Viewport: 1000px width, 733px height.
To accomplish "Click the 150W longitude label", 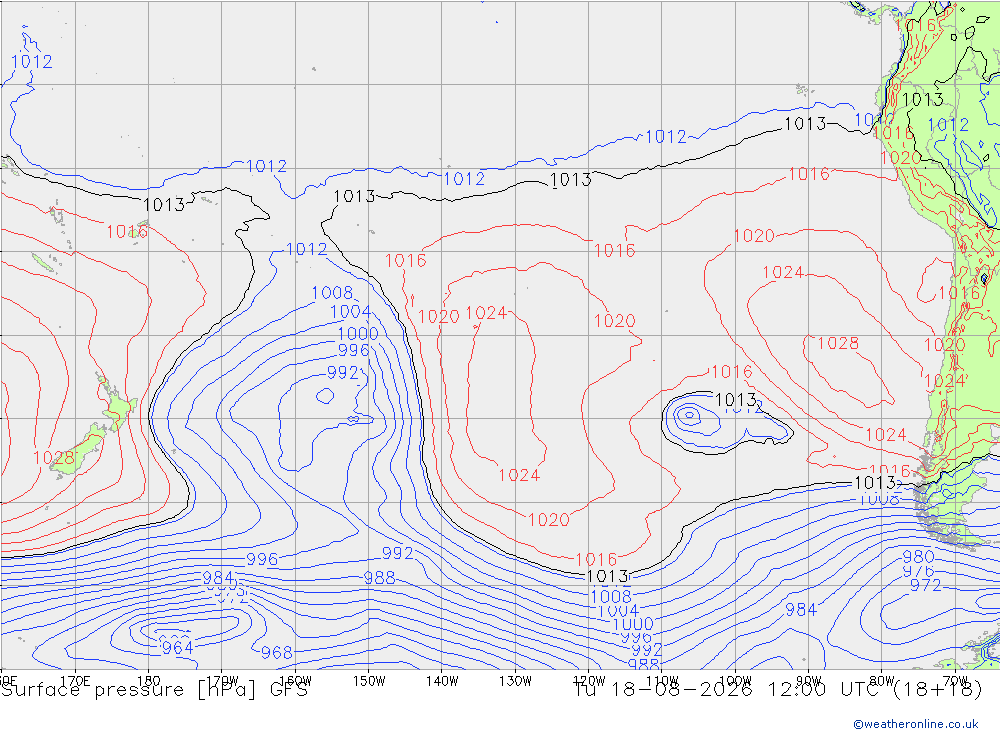I will point(369,681).
